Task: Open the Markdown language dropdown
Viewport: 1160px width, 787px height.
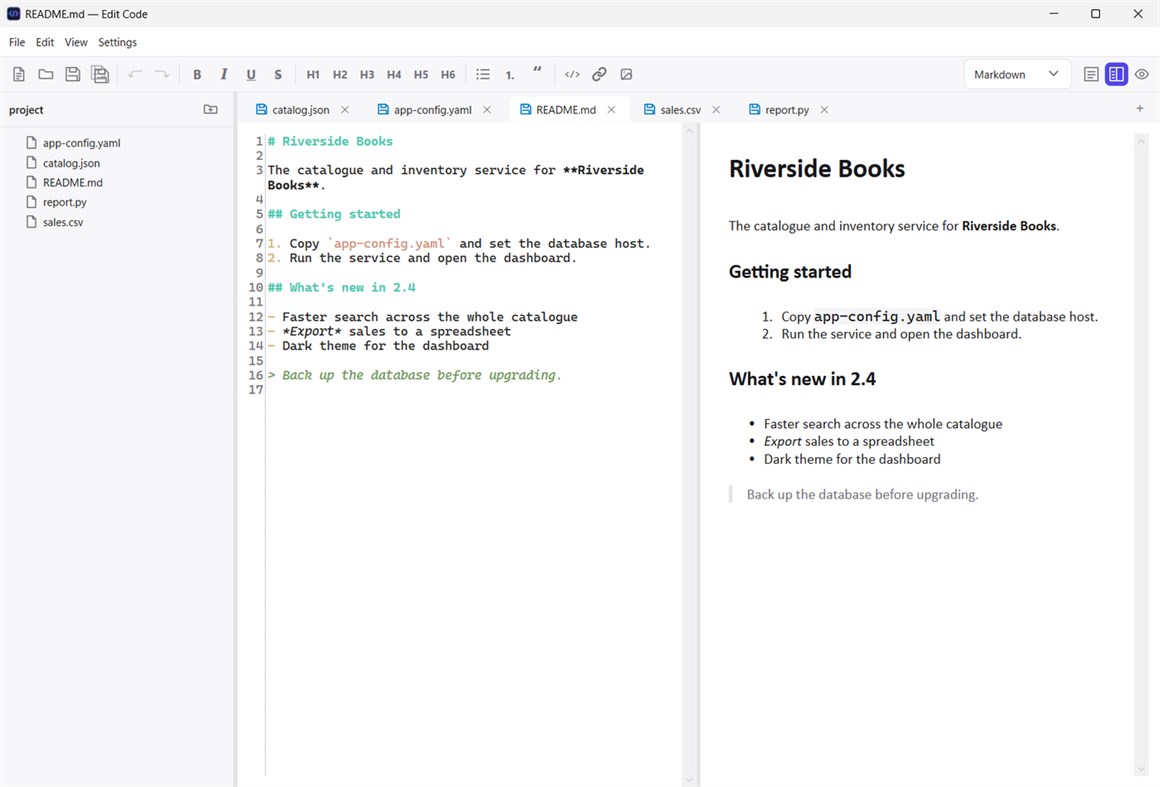Action: [1017, 74]
